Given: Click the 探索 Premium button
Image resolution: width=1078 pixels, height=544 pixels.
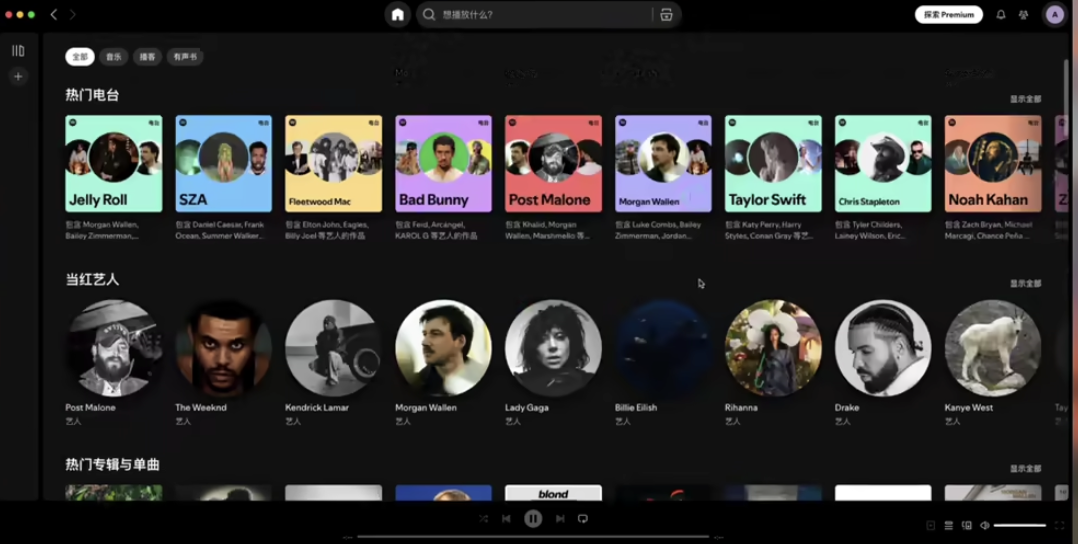Looking at the screenshot, I should 949,14.
